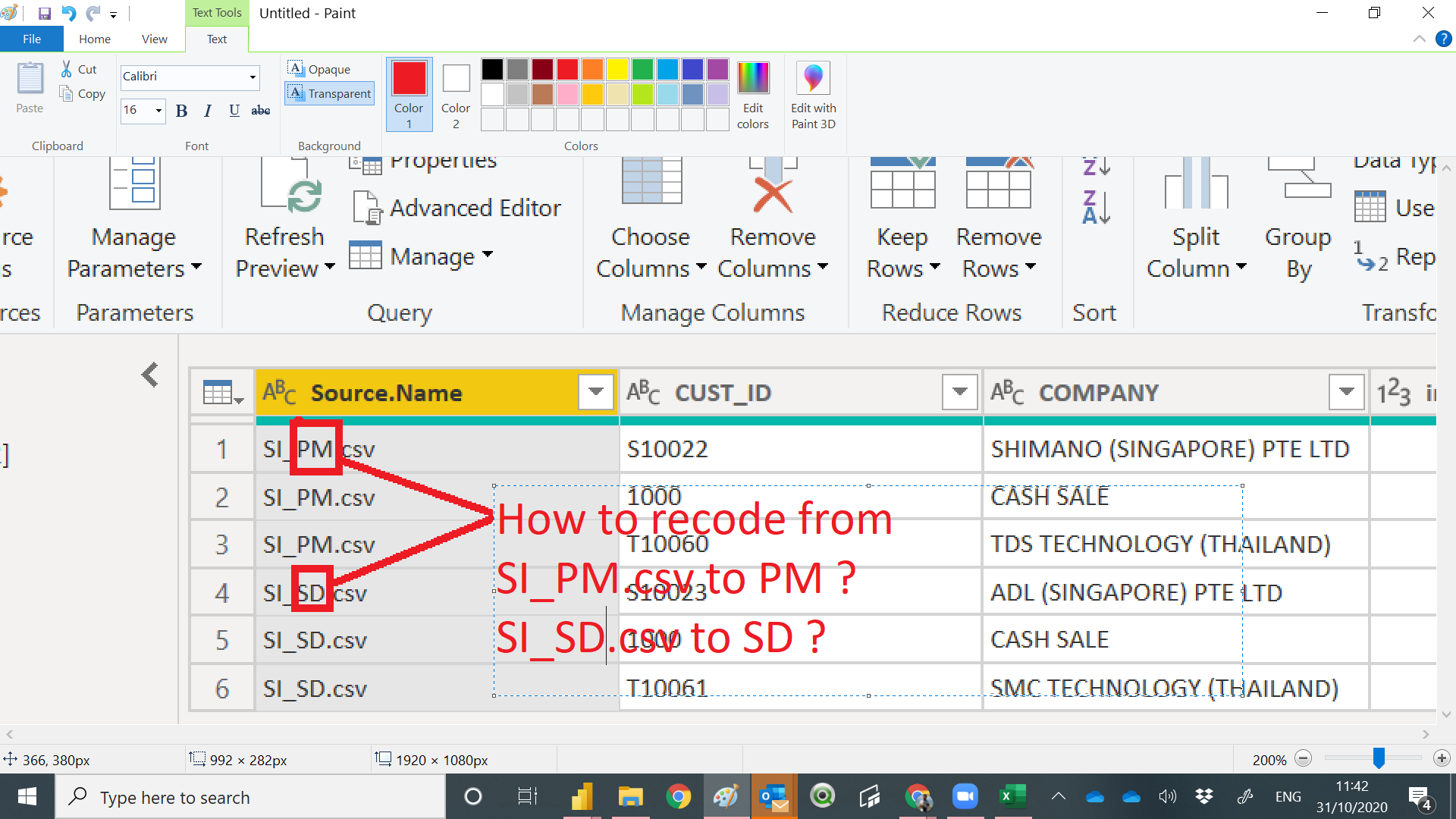Click the taskbar search box
Screen dimensions: 1456x819
[250, 797]
